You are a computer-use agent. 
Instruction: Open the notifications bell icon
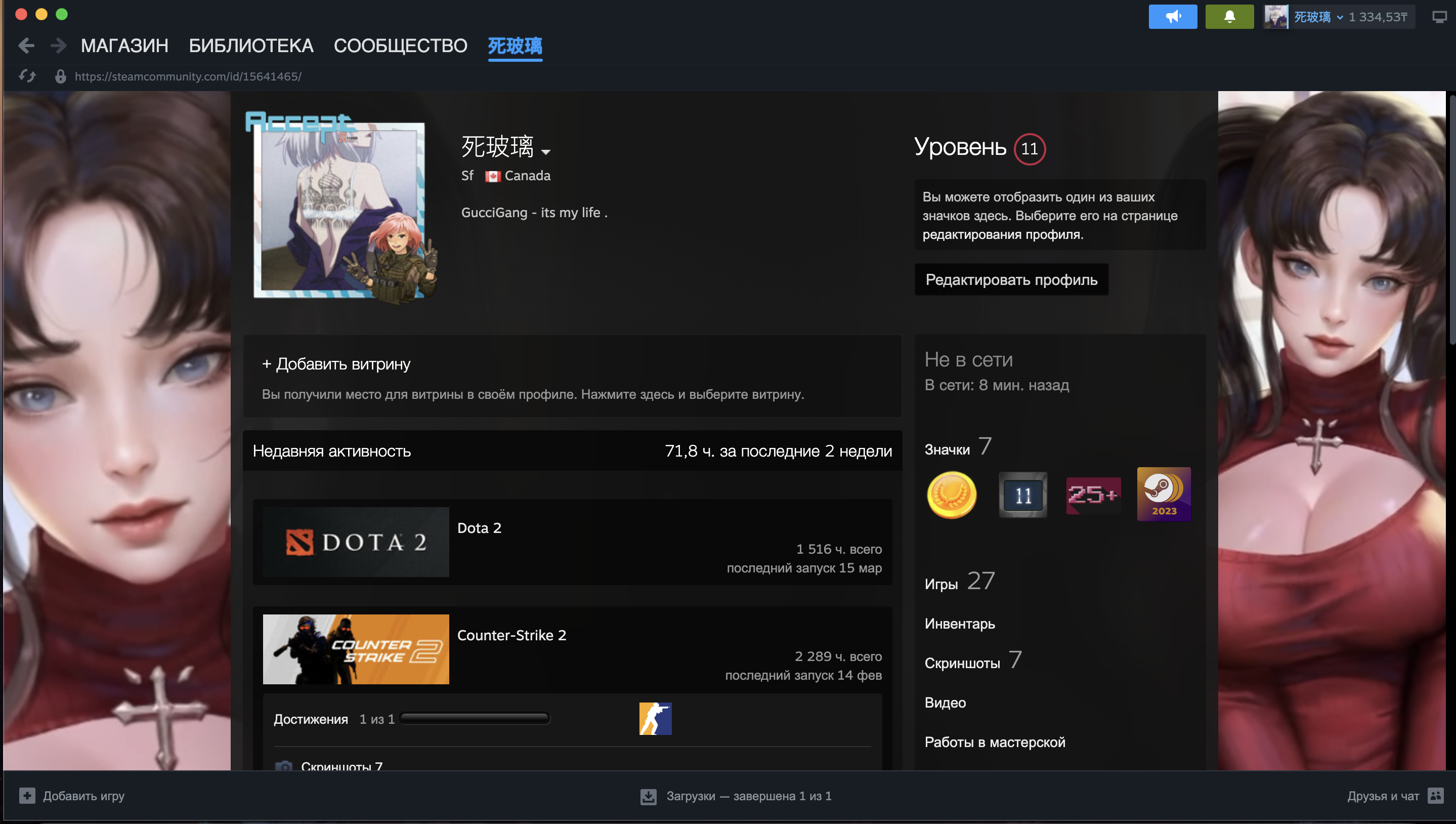pos(1229,16)
